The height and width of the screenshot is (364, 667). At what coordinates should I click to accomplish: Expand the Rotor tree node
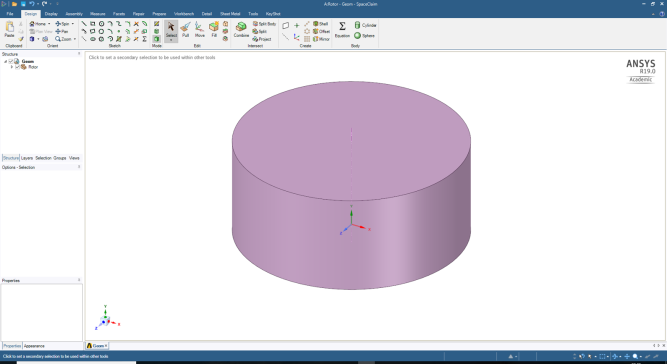pos(12,67)
